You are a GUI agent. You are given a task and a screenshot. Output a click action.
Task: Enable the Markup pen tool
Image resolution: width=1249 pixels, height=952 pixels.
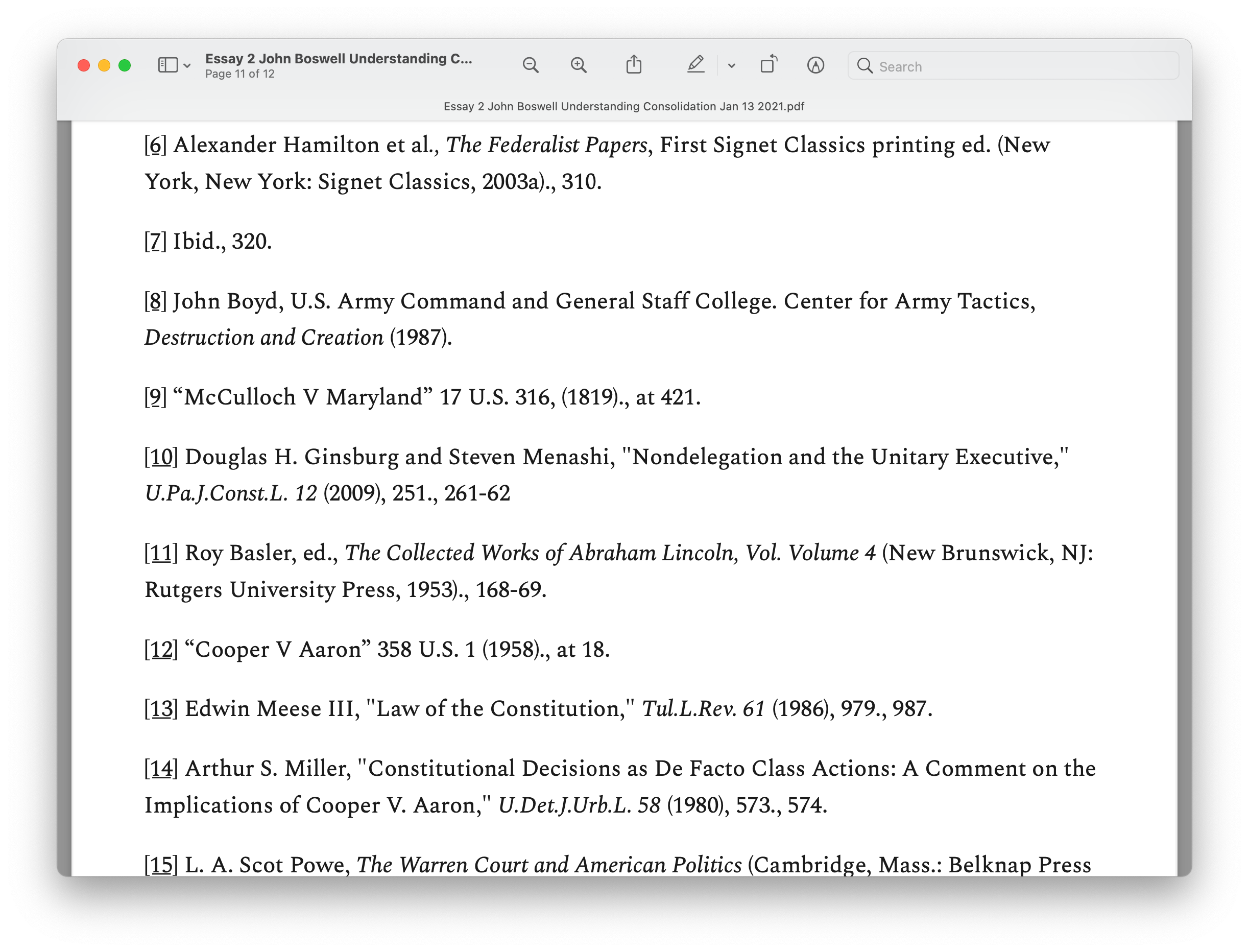(x=695, y=64)
